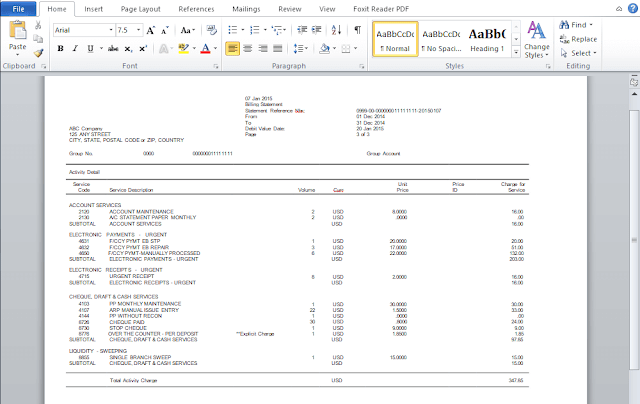The width and height of the screenshot is (640, 404).
Task: Switch to View tab
Action: tap(327, 9)
